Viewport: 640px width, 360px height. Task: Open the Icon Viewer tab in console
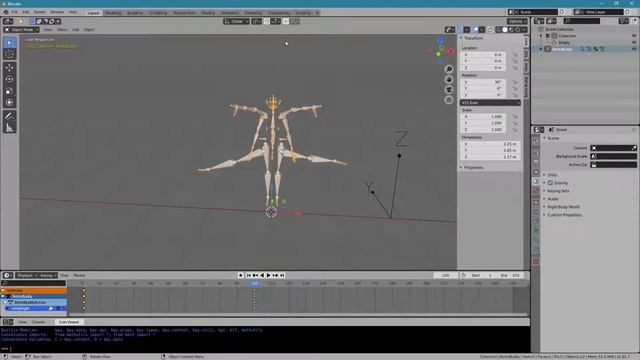pyautogui.click(x=69, y=322)
